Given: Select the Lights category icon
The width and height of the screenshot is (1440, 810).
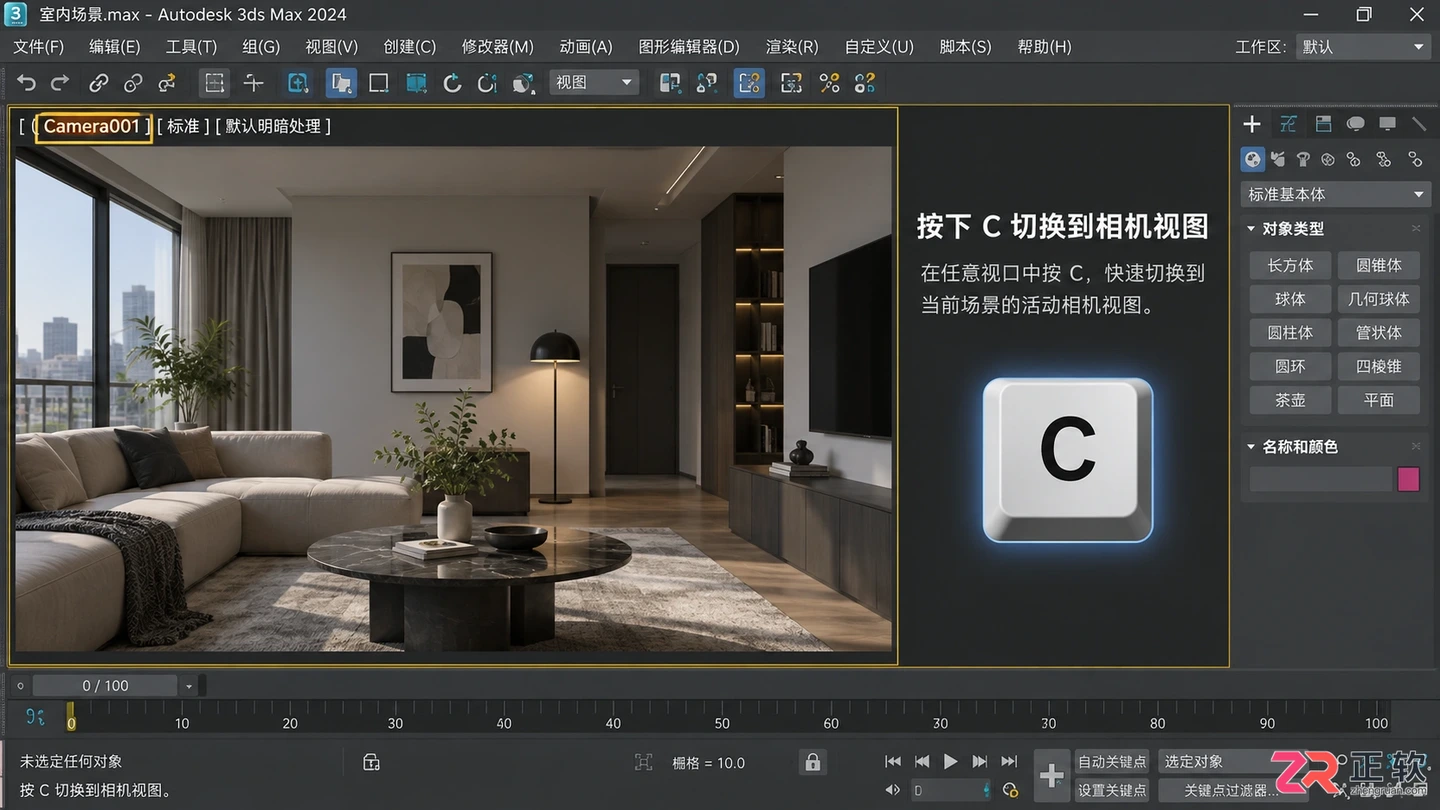Looking at the screenshot, I should tap(1303, 159).
